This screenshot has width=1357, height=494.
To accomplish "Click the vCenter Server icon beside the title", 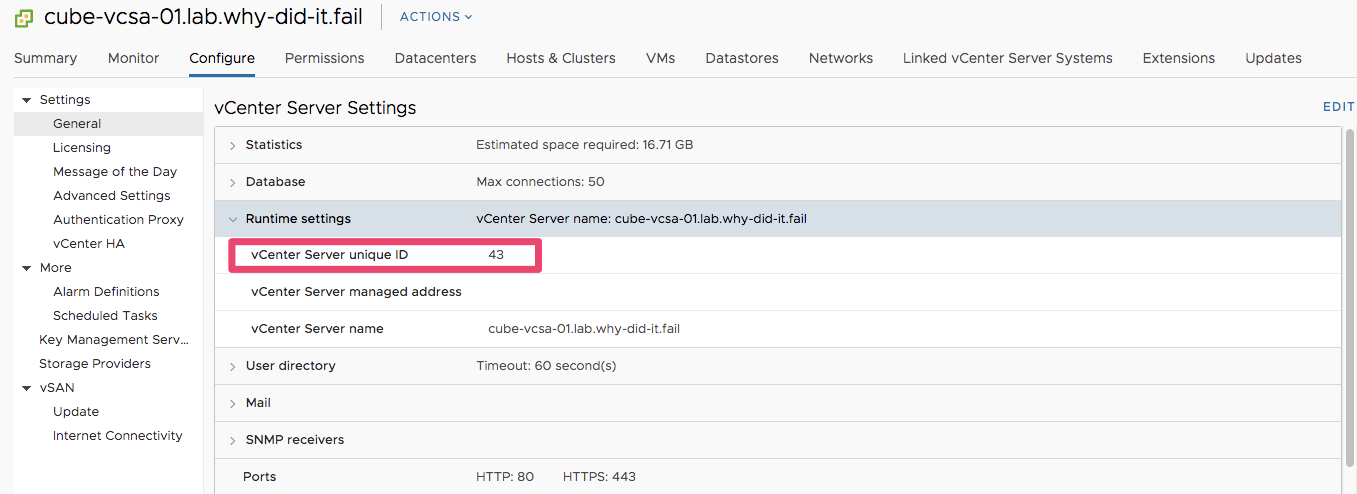I will click(24, 18).
